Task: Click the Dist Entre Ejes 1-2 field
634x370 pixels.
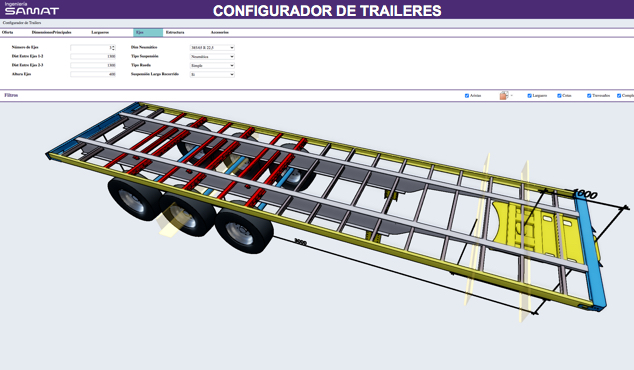Action: point(93,57)
